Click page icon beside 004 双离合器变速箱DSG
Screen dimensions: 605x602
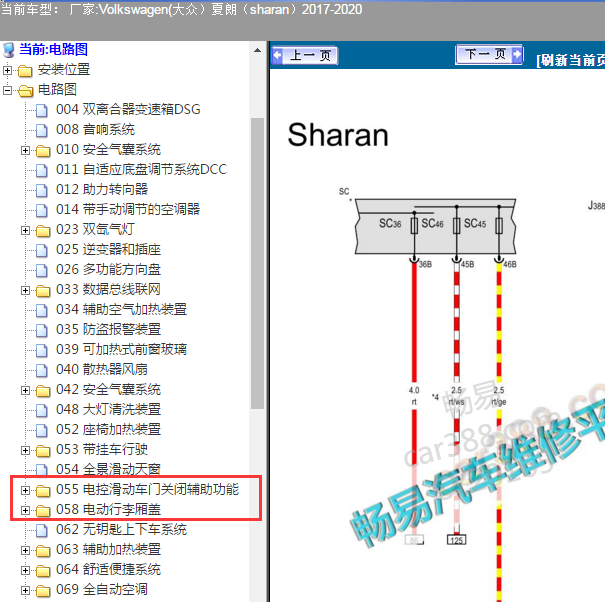point(42,110)
